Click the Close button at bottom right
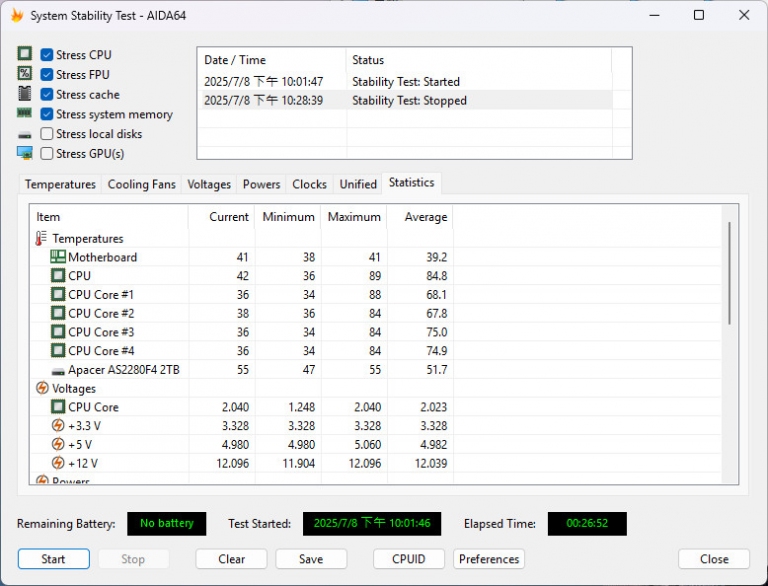Viewport: 768px width, 586px height. pos(714,559)
